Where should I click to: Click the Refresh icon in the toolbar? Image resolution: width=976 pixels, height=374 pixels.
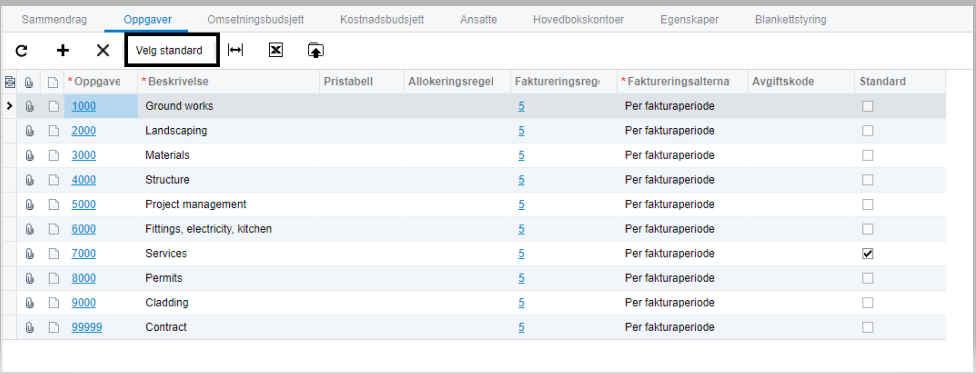click(x=22, y=51)
